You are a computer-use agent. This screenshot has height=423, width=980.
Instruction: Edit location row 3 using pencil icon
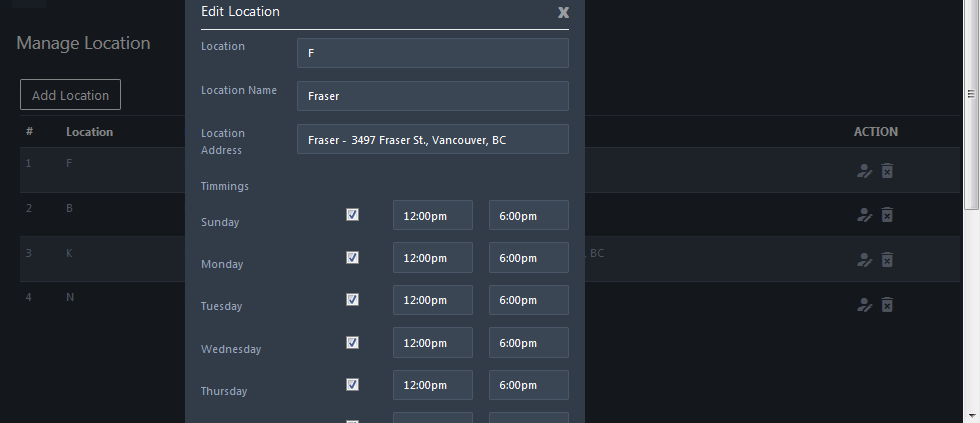coord(865,260)
